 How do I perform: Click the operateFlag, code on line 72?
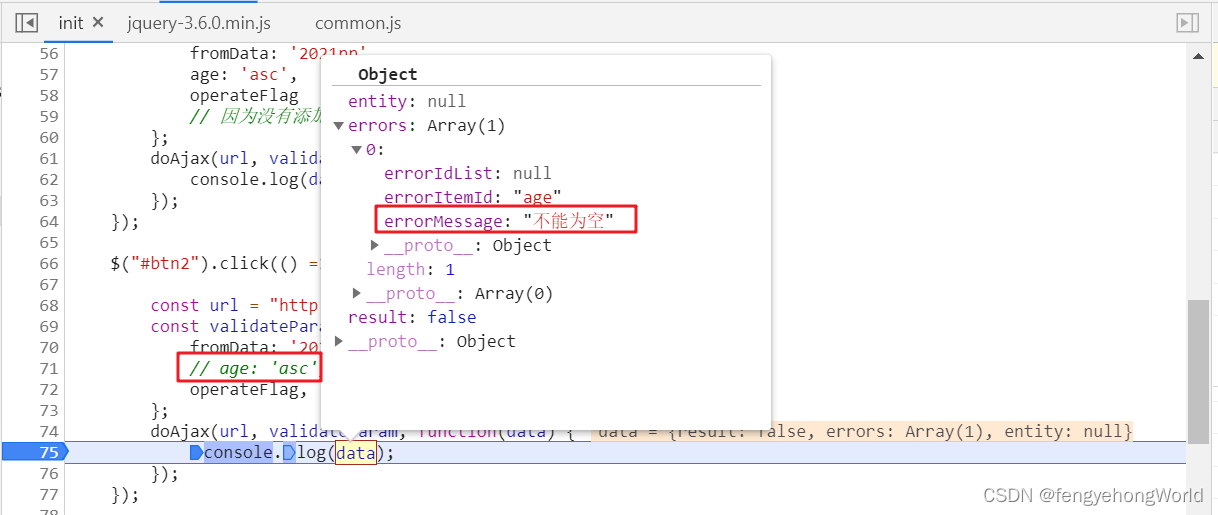(249, 389)
